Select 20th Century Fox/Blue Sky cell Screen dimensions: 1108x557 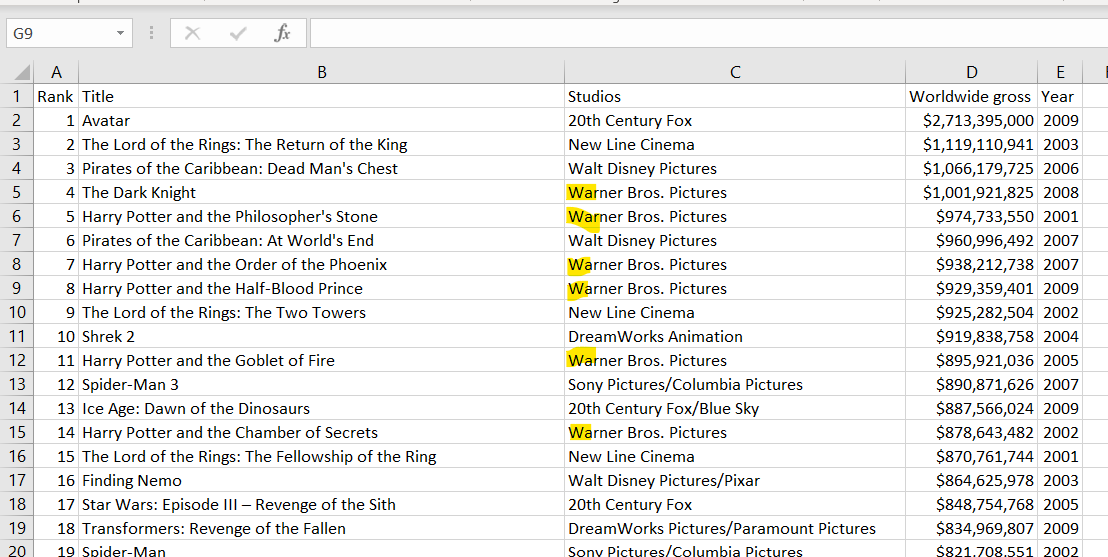click(735, 409)
